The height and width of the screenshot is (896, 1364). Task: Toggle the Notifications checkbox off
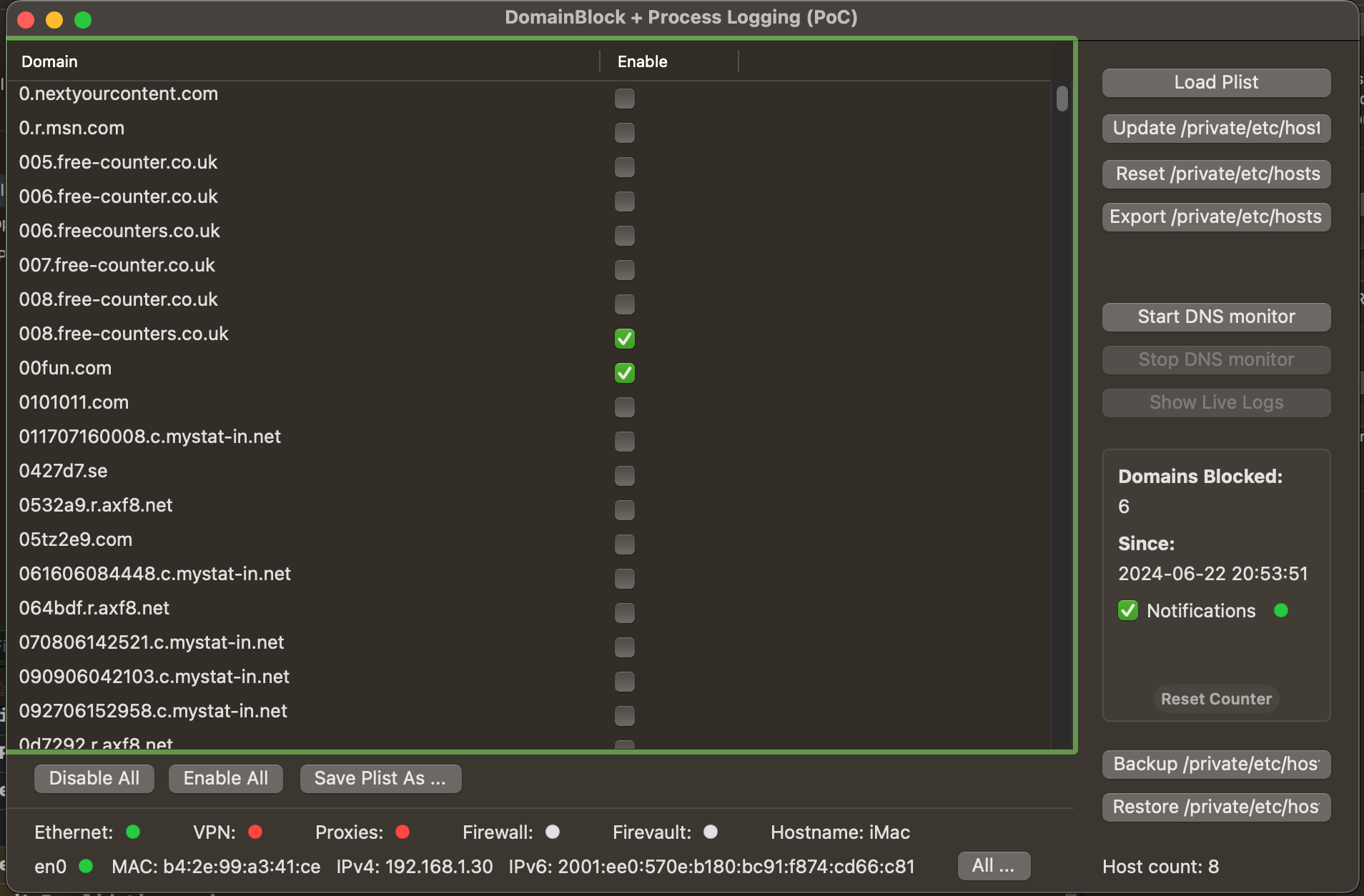pos(1128,610)
